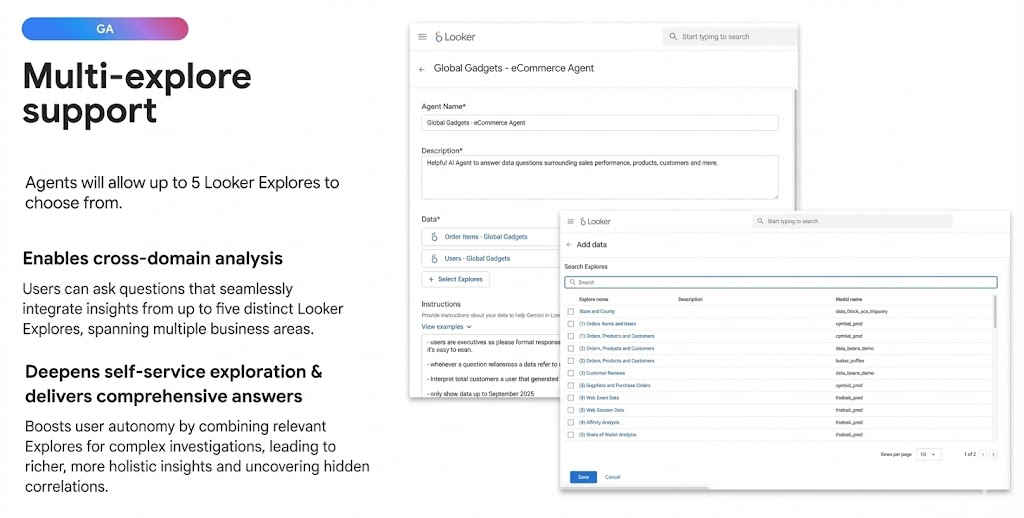Viewport: 1024px width, 518px height.
Task: Go back using arrow beside Global Gadgets title
Action: click(x=422, y=69)
